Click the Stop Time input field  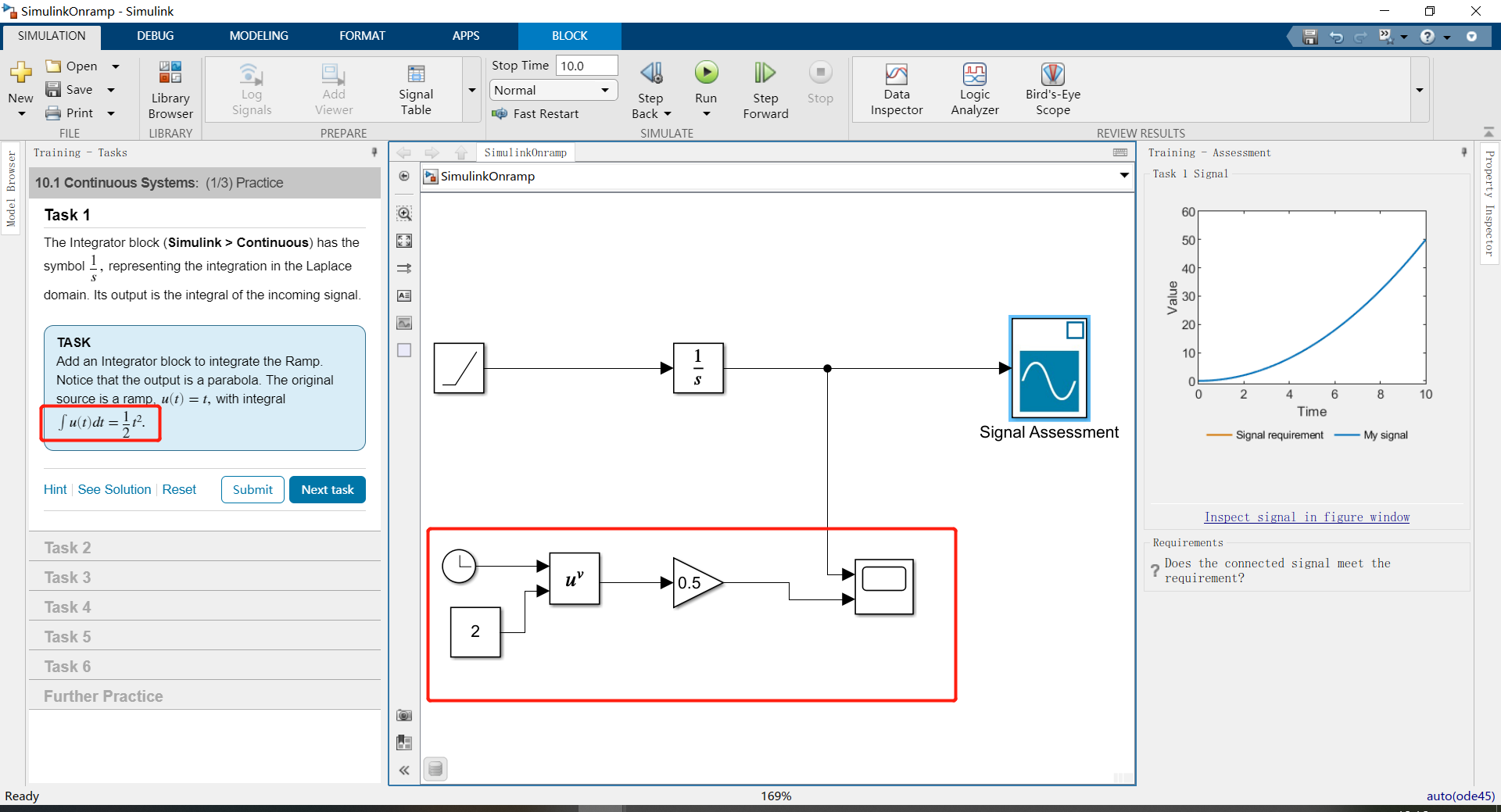coord(586,65)
